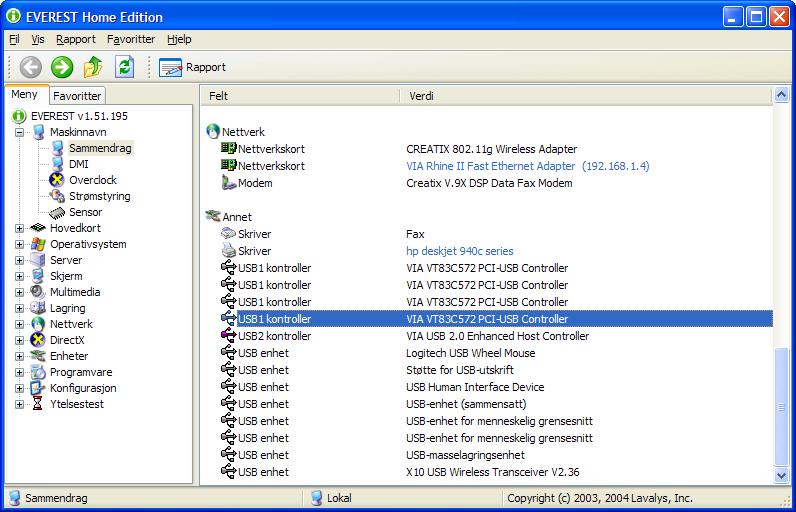Click the Maskinnavn computer icon
This screenshot has height=512, width=796.
point(39,132)
